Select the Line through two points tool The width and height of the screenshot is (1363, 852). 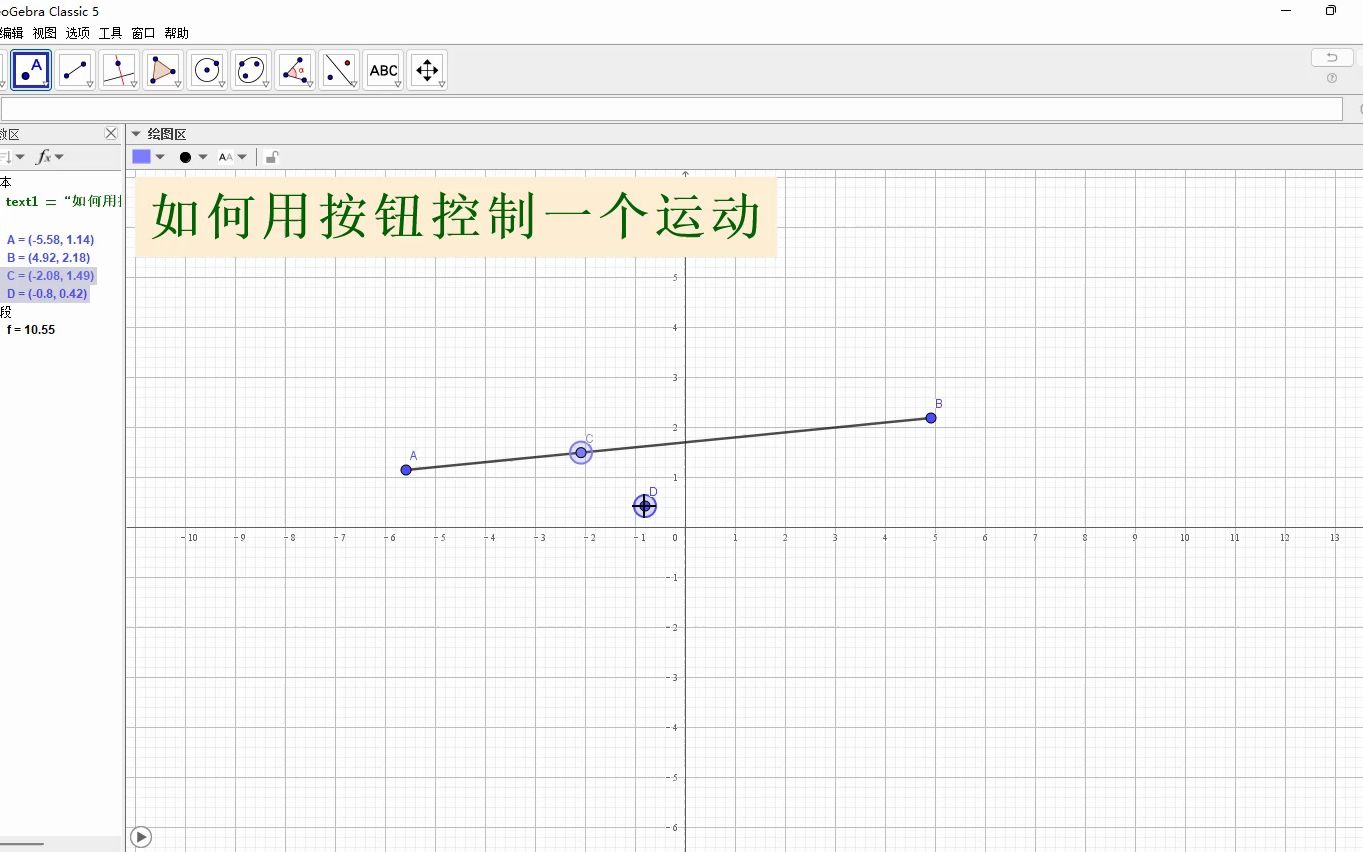coord(75,70)
